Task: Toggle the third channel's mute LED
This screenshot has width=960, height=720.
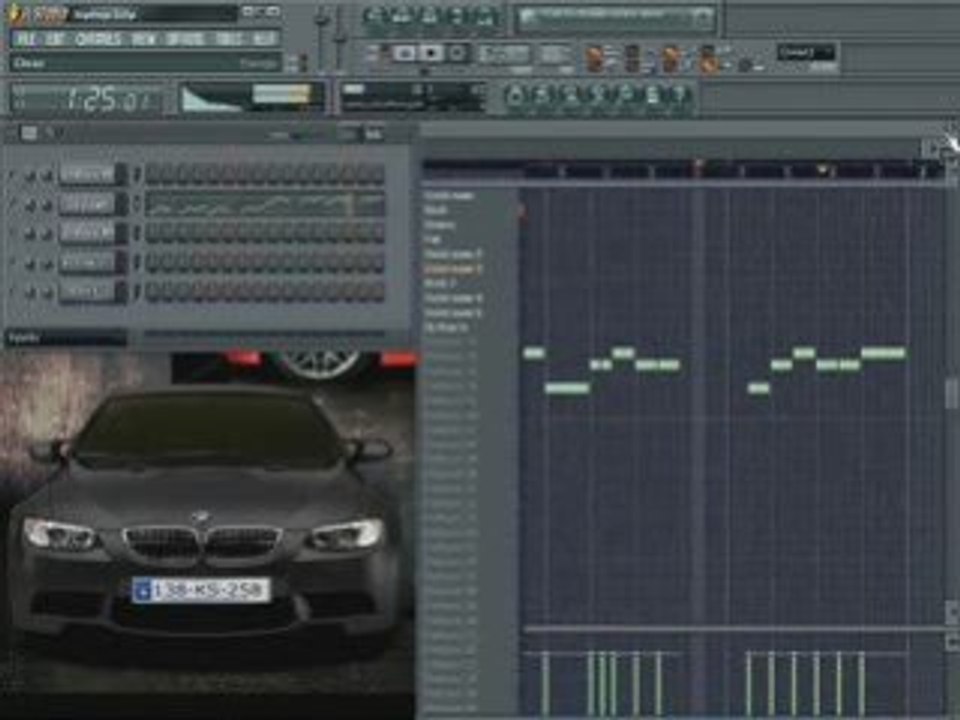Action: point(12,233)
